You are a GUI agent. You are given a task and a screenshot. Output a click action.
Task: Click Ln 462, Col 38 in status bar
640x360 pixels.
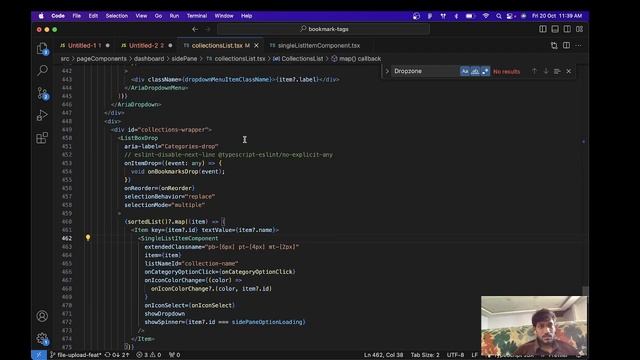tap(384, 355)
